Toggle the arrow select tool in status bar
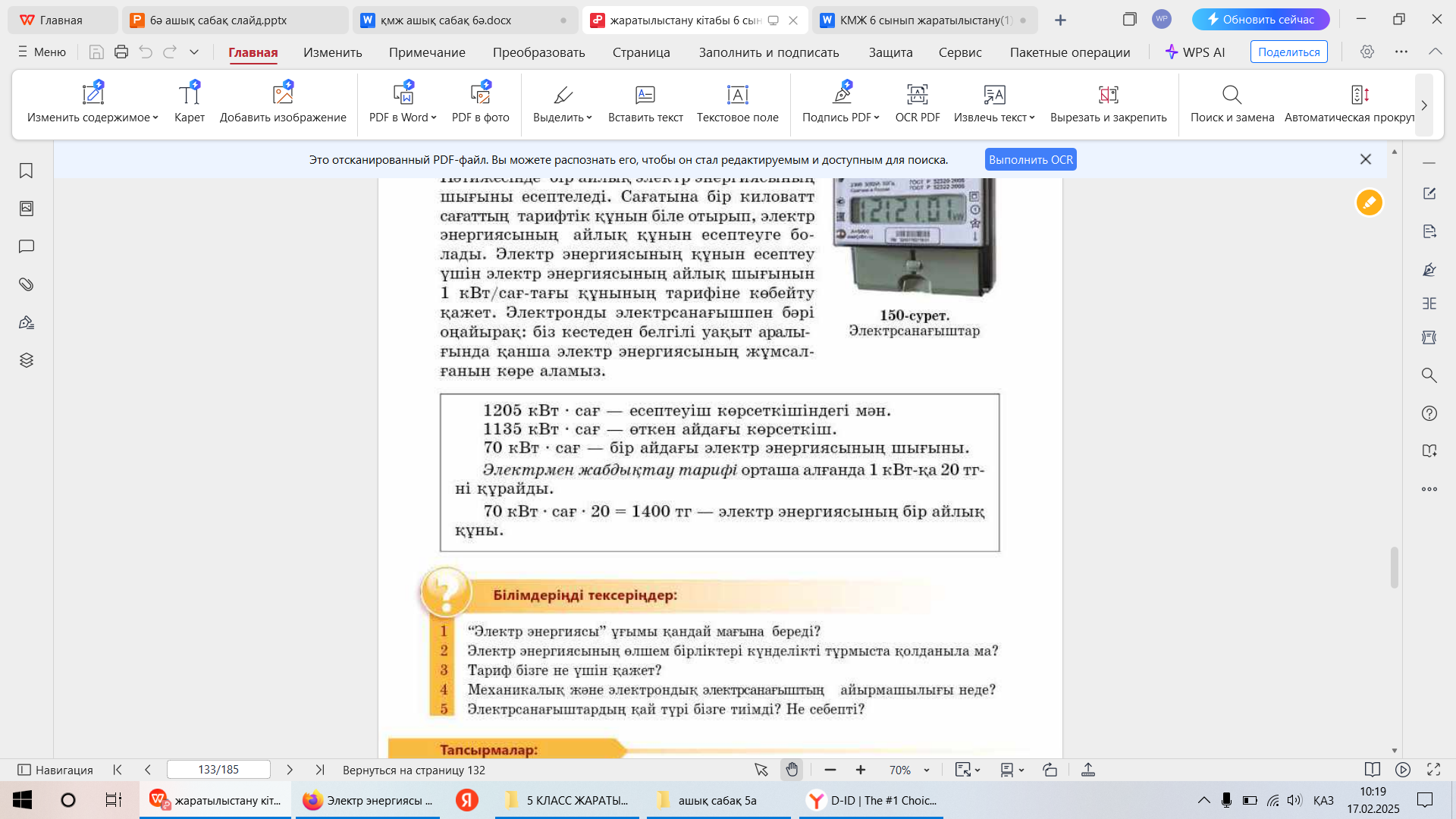The height and width of the screenshot is (819, 1456). (761, 770)
